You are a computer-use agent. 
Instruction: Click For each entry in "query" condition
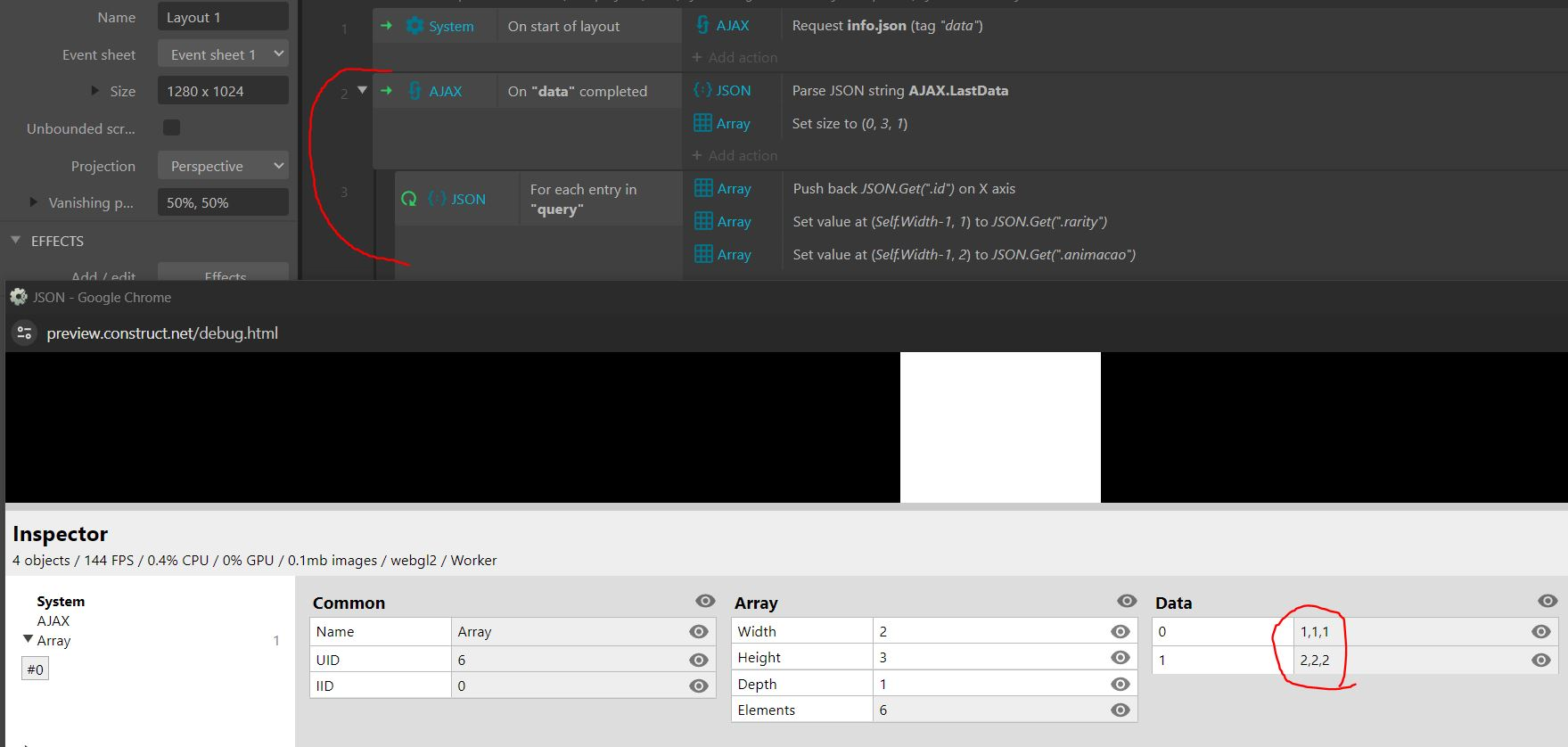click(583, 199)
